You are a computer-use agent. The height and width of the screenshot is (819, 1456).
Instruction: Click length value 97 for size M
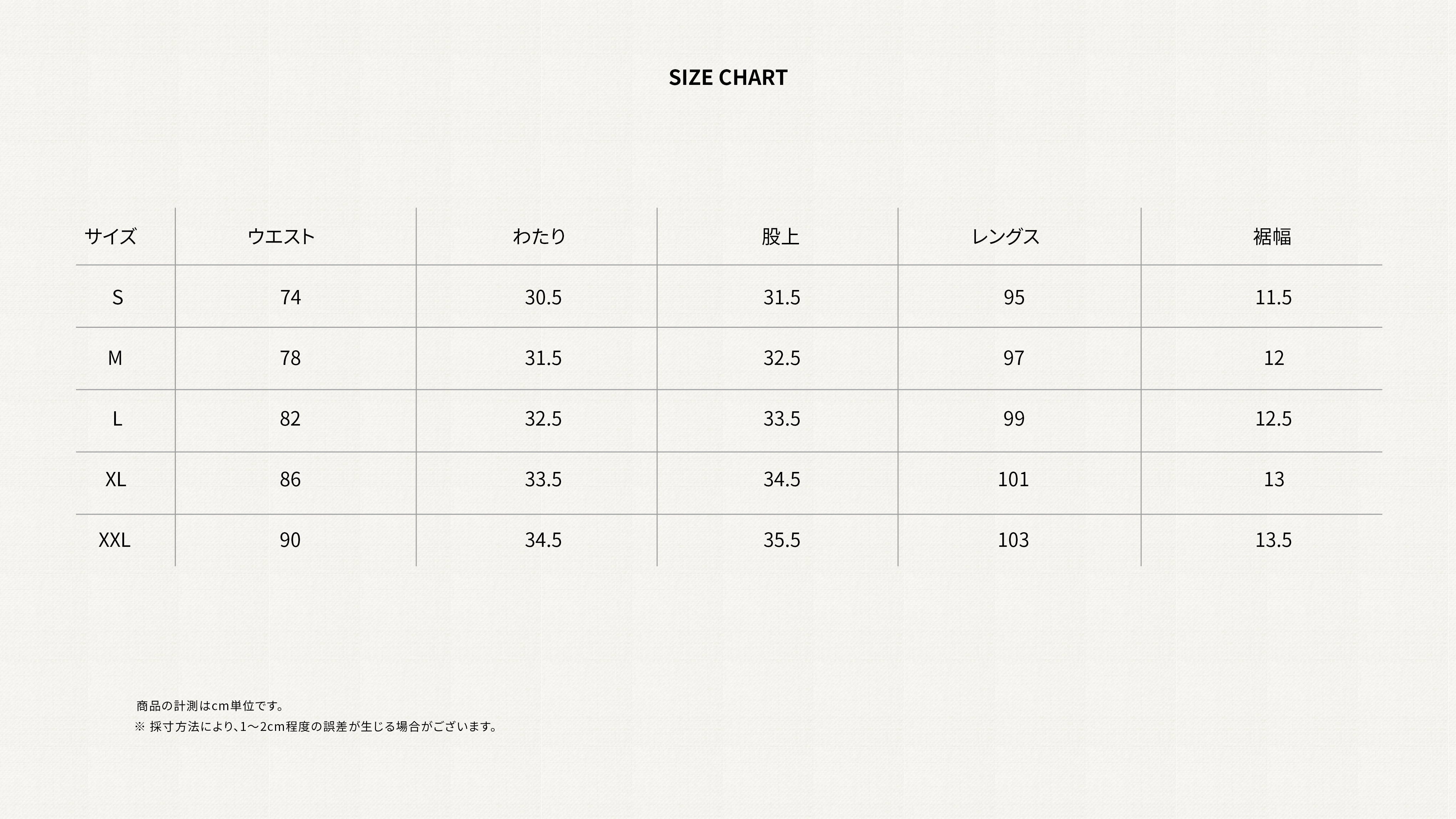click(x=1013, y=358)
